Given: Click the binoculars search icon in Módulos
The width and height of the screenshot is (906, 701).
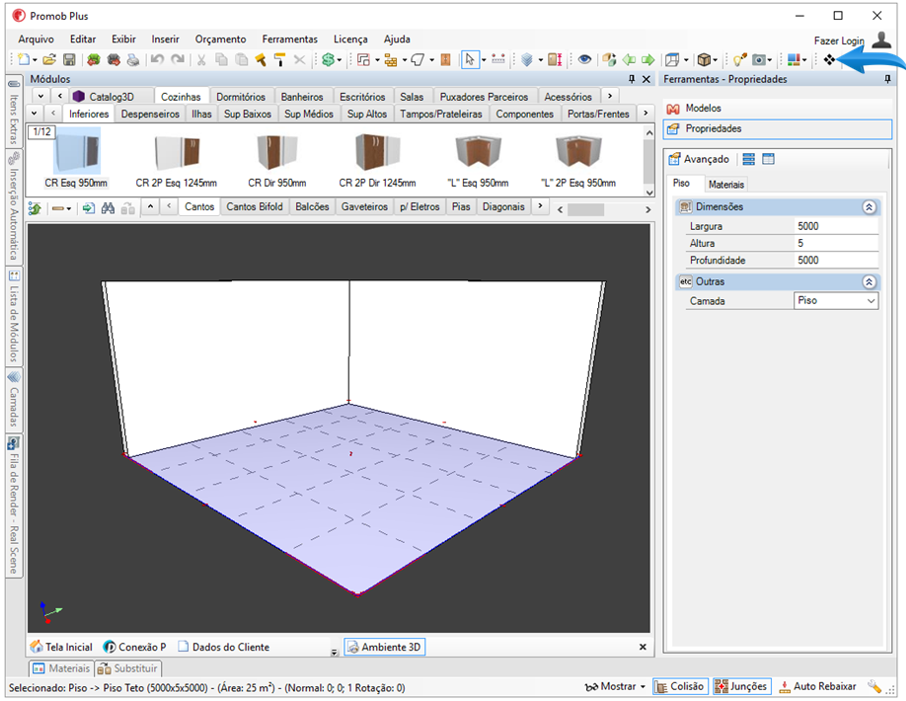Looking at the screenshot, I should tap(110, 207).
